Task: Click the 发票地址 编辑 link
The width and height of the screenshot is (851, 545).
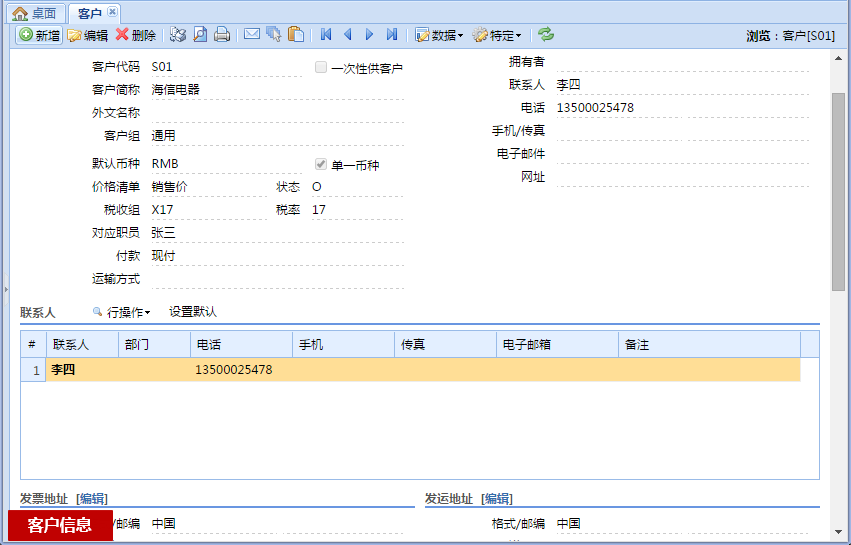Action: pos(92,498)
